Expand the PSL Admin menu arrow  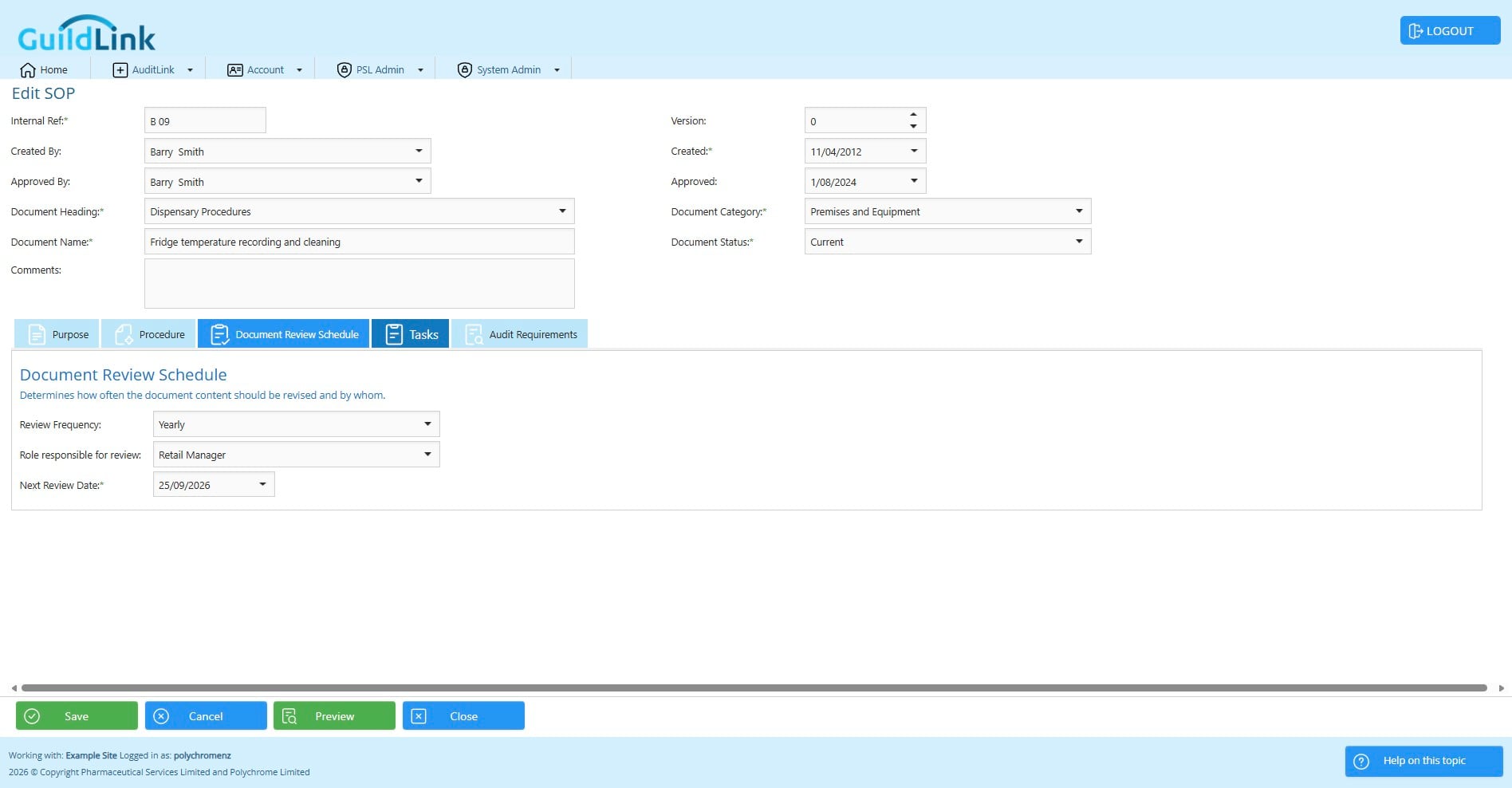coord(420,70)
